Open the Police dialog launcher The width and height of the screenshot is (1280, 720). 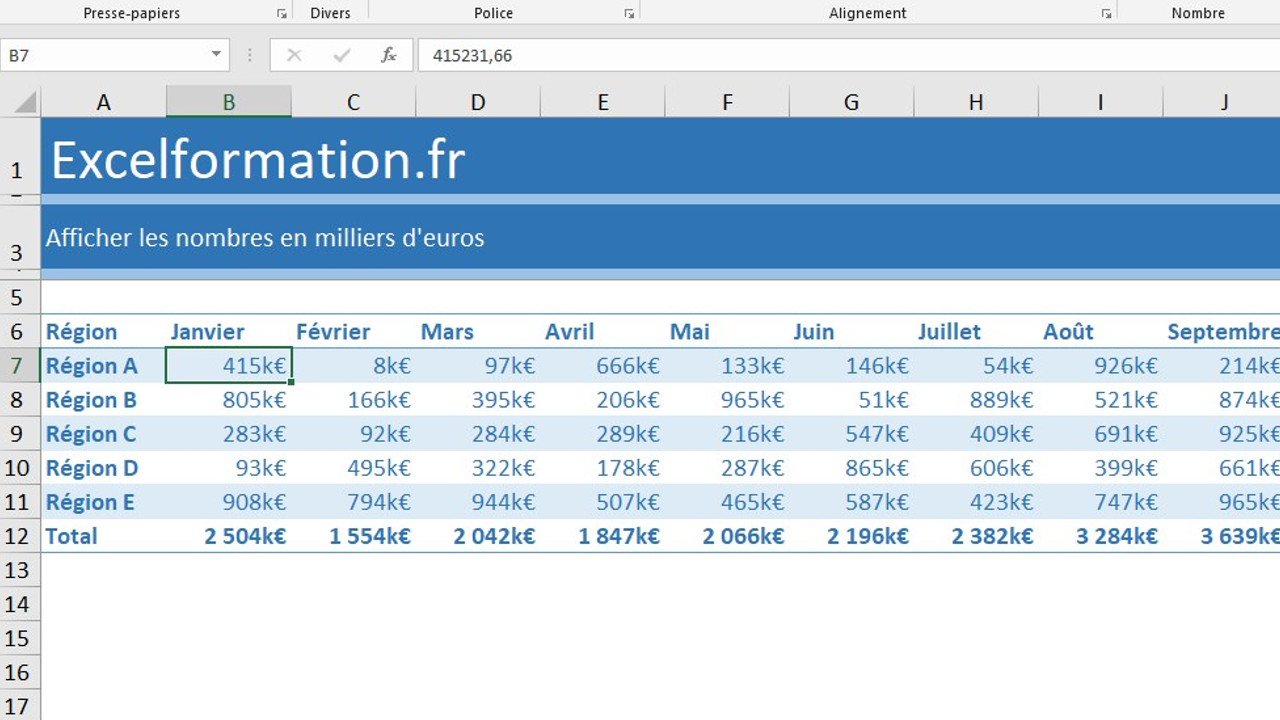629,14
